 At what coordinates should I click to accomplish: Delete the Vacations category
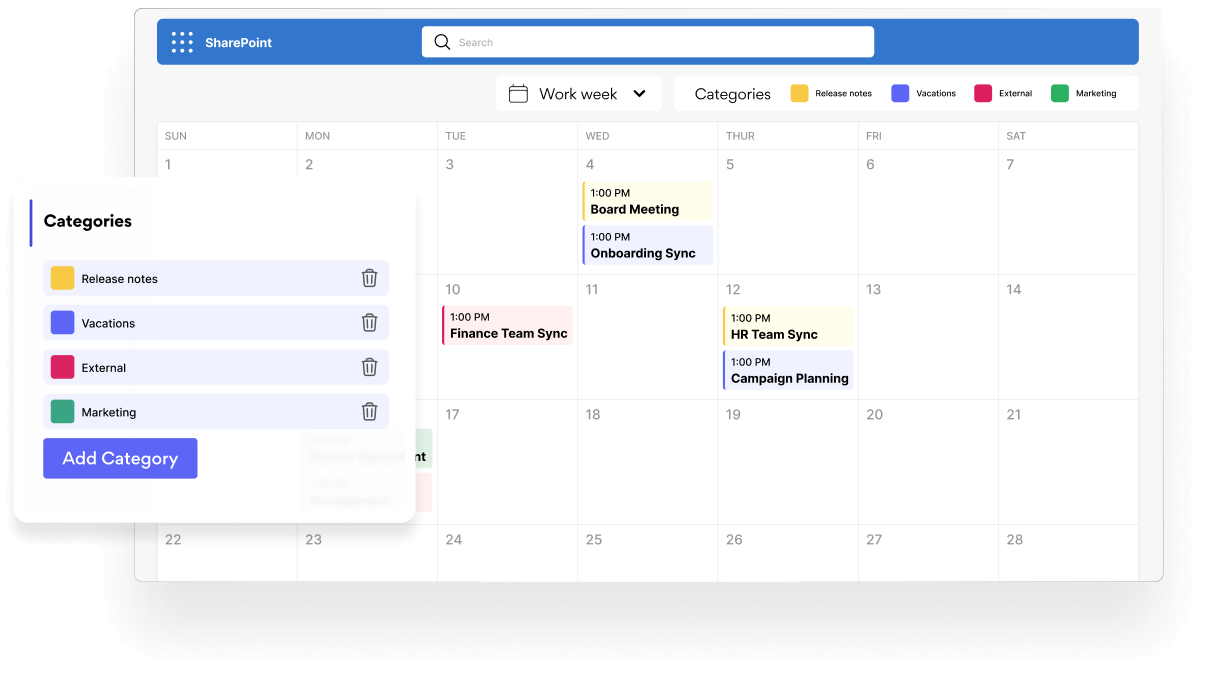pos(369,322)
